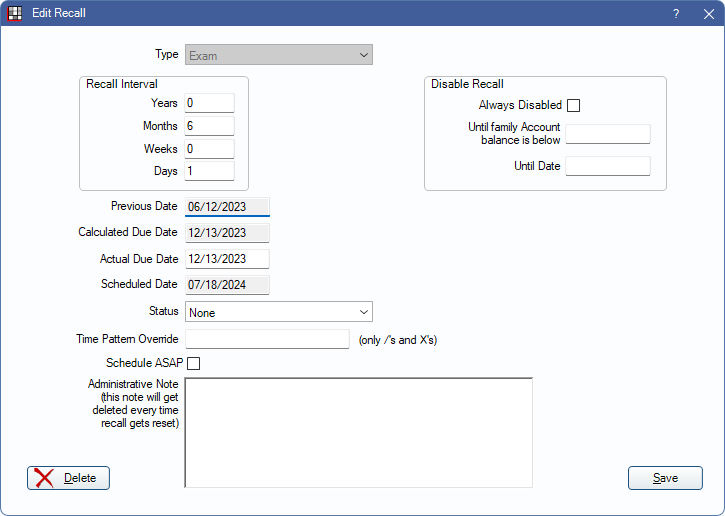
Task: Enable the Always Disabled checkbox
Action: pyautogui.click(x=574, y=105)
